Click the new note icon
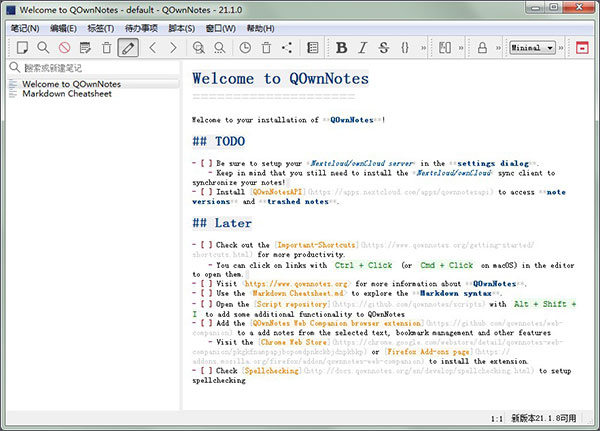 click(22, 47)
